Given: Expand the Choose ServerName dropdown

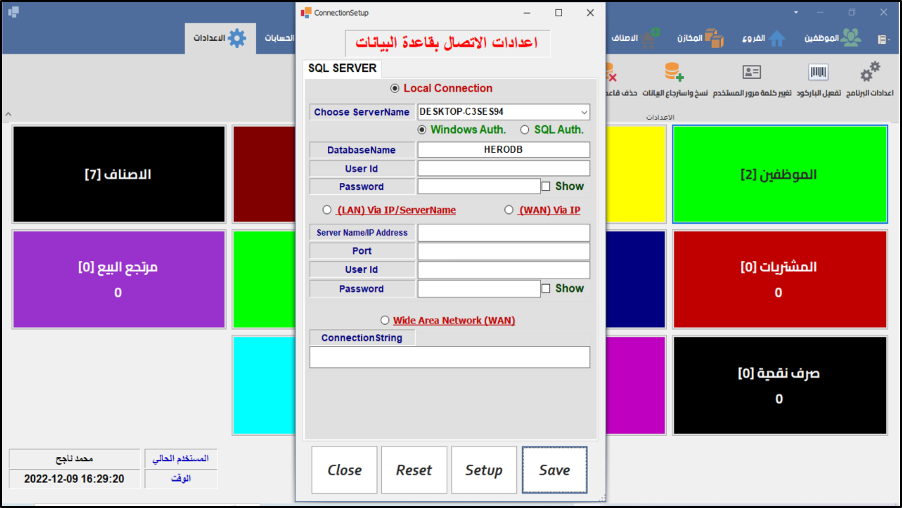Looking at the screenshot, I should [583, 112].
